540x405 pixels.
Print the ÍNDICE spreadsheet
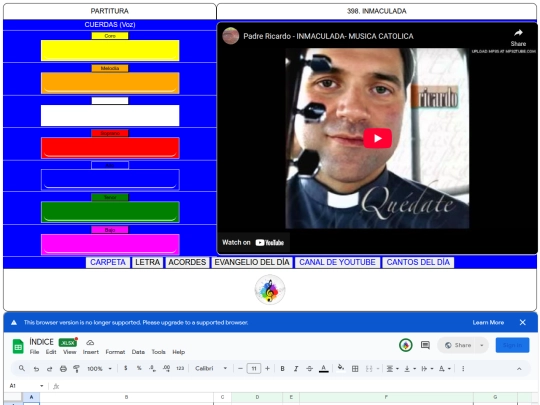(x=63, y=368)
